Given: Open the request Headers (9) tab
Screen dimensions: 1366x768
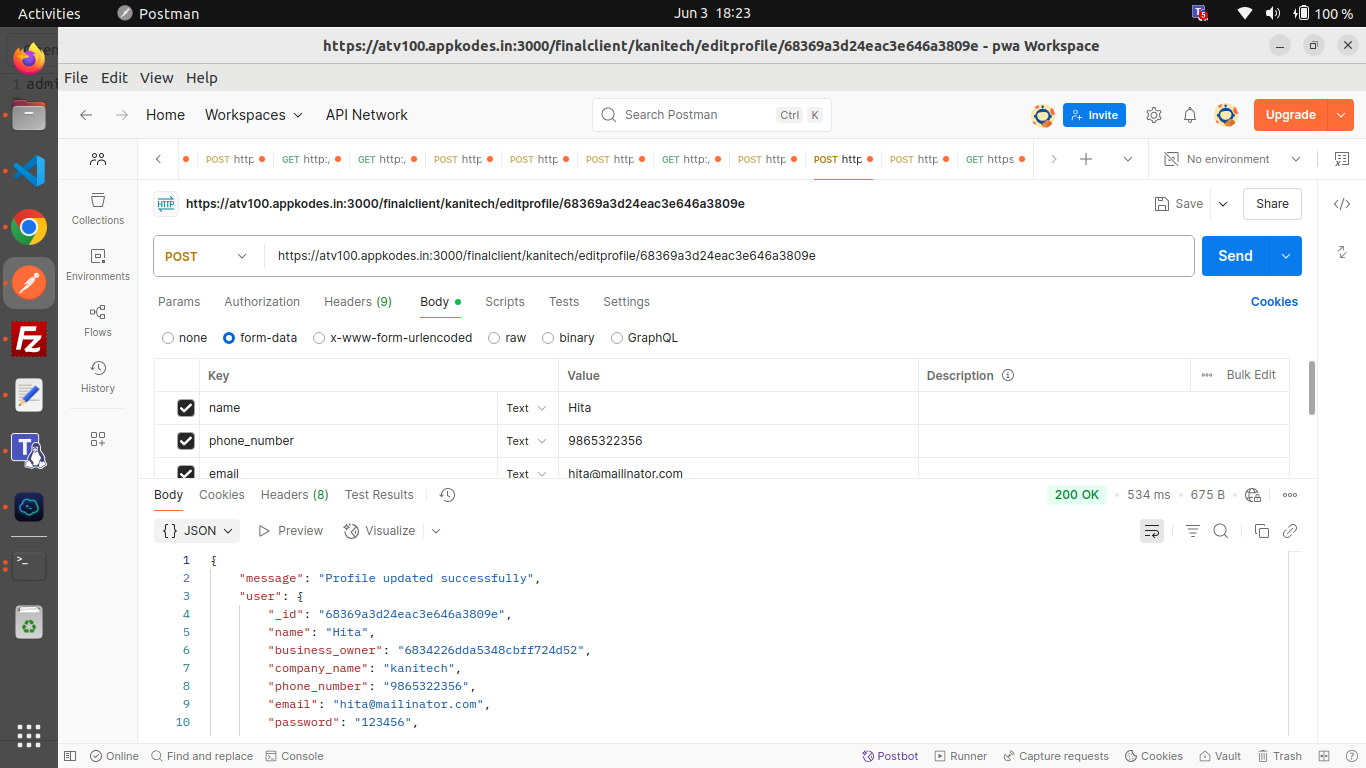Looking at the screenshot, I should click(358, 302).
